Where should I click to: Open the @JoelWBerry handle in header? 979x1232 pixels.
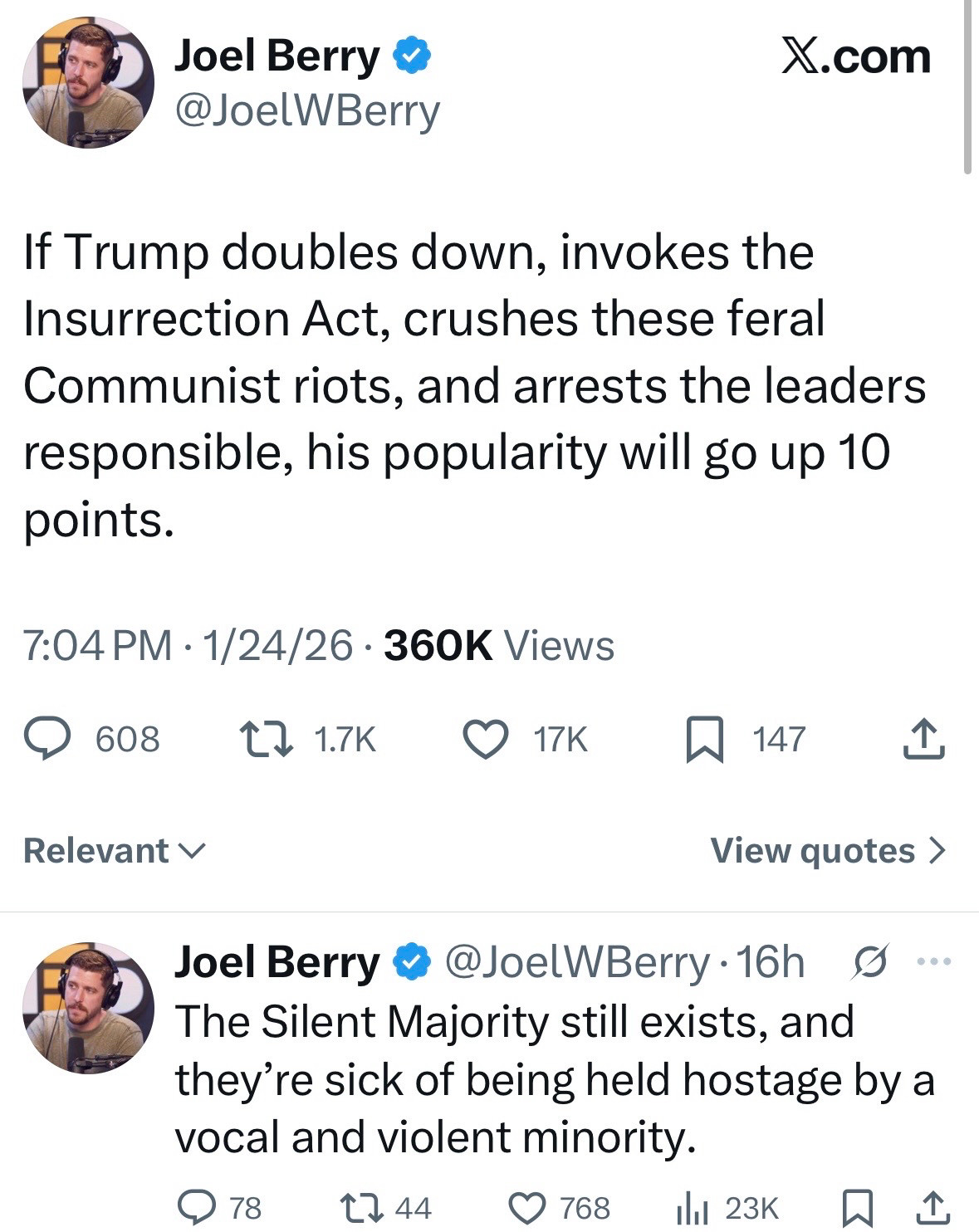click(306, 110)
